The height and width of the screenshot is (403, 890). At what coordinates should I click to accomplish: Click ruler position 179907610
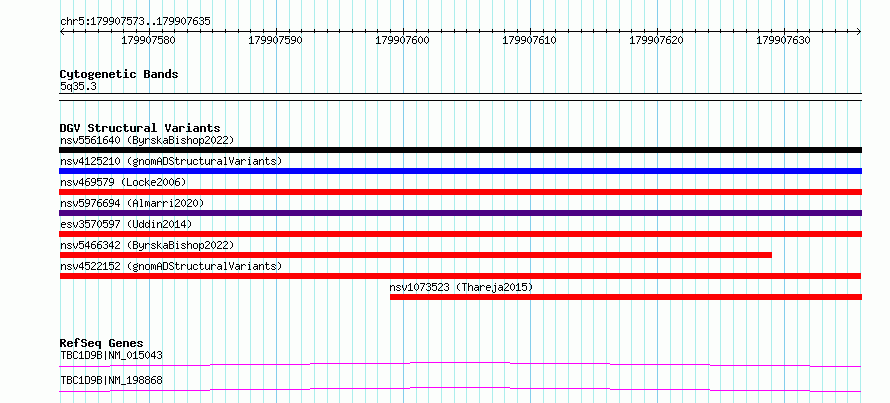click(530, 40)
